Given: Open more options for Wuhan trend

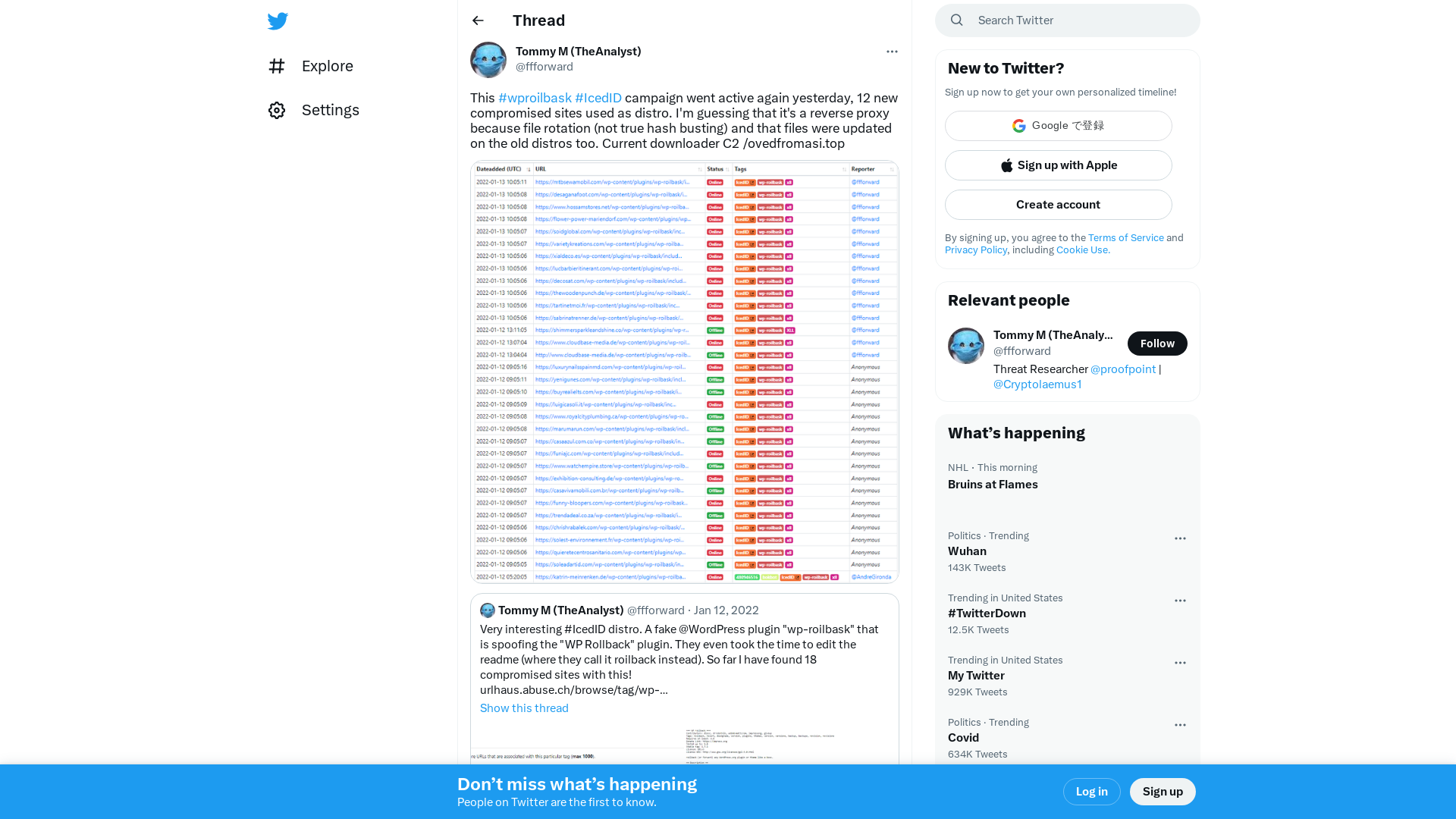Looking at the screenshot, I should (x=1180, y=538).
